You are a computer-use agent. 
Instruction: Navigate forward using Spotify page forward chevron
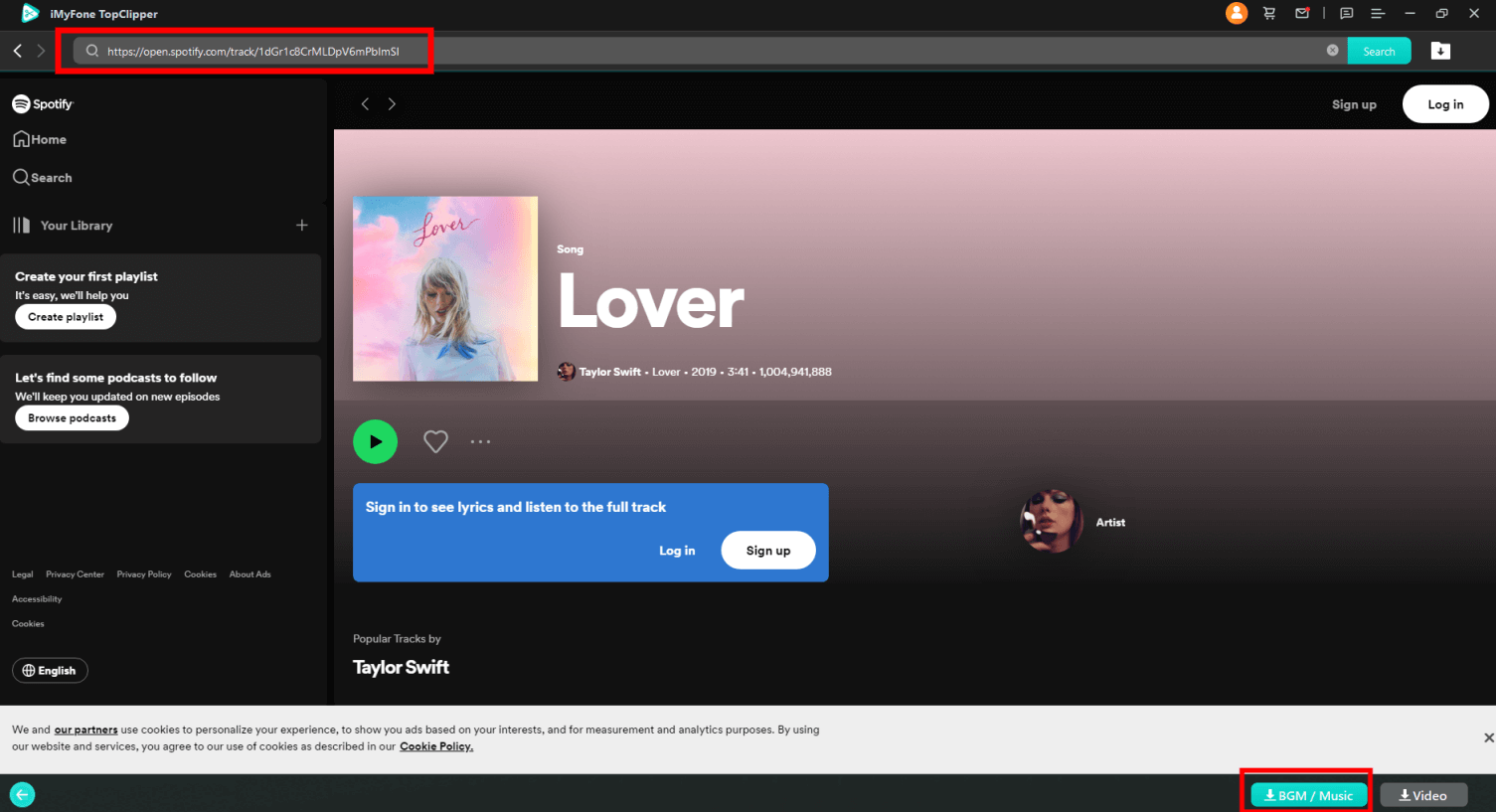[x=392, y=104]
